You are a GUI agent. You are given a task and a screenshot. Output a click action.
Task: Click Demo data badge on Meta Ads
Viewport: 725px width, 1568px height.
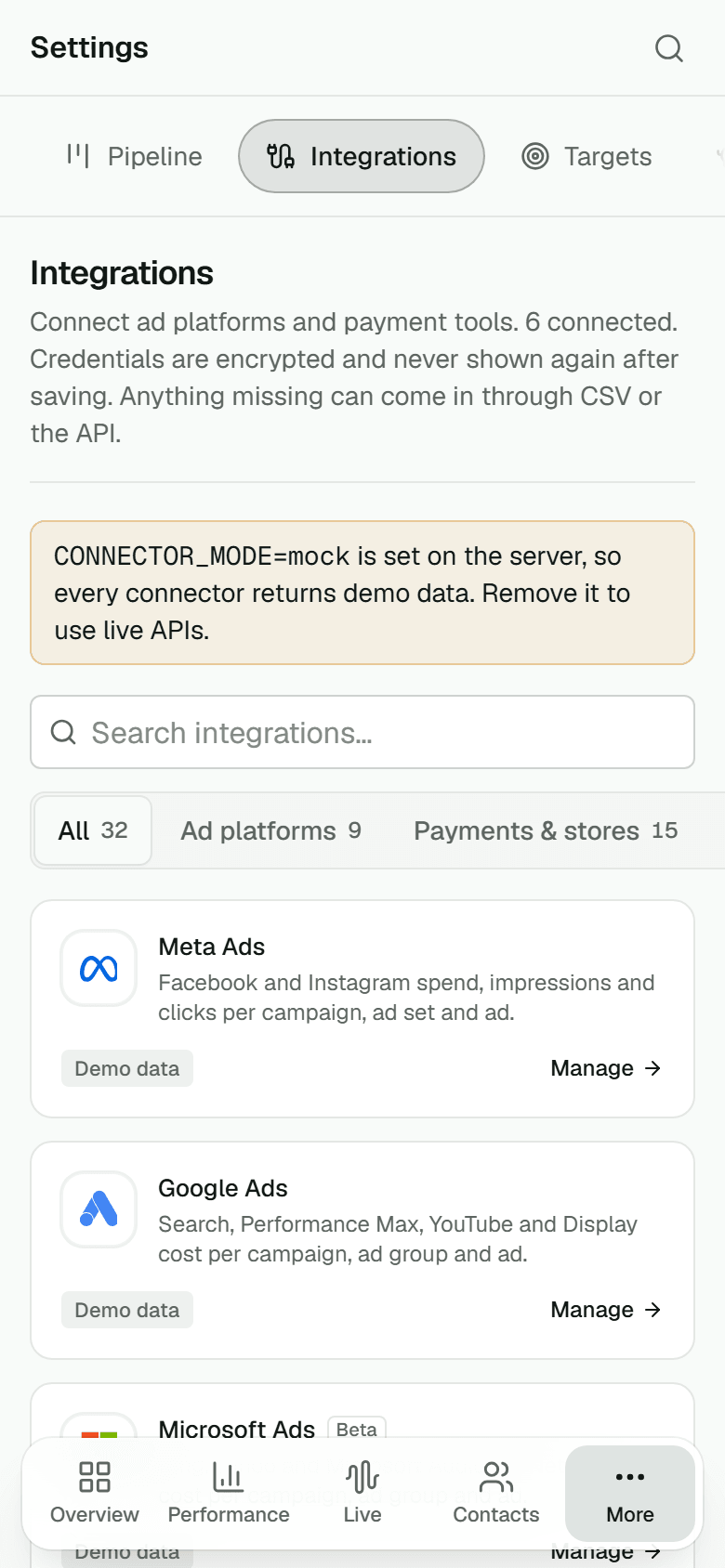(x=127, y=1068)
